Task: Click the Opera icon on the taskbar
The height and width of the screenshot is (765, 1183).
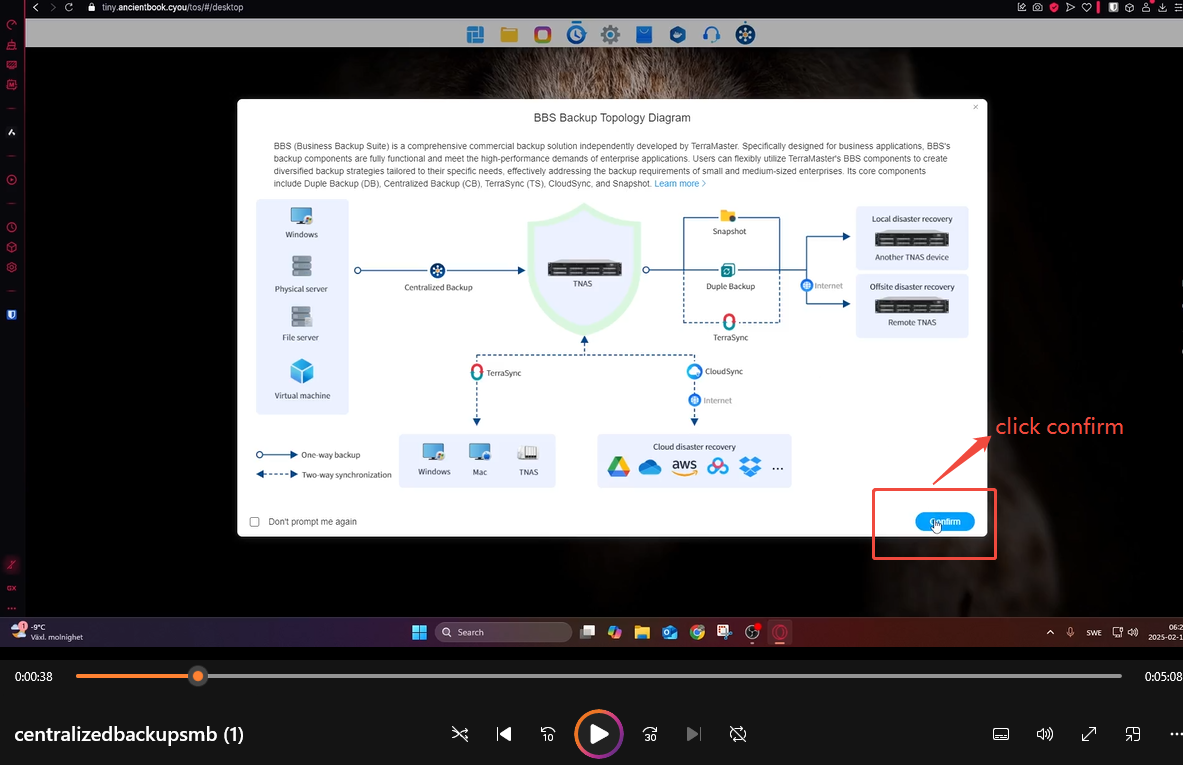Action: (x=779, y=632)
